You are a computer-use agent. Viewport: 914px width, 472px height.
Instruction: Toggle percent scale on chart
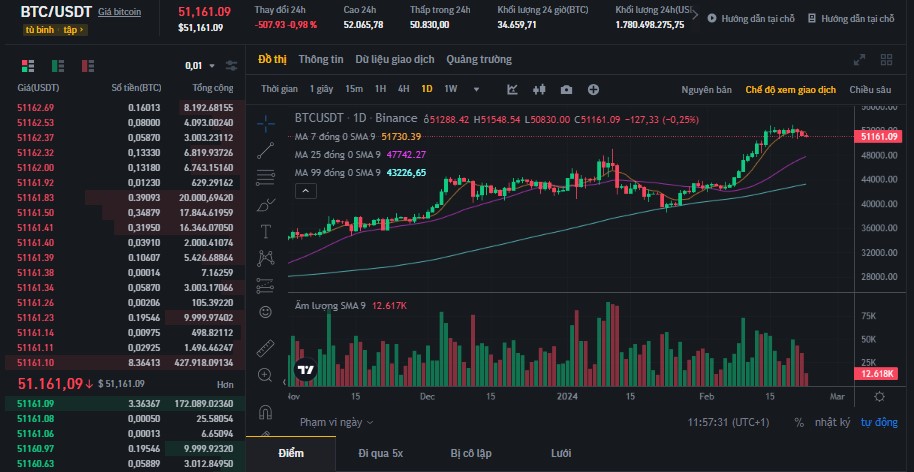click(799, 422)
